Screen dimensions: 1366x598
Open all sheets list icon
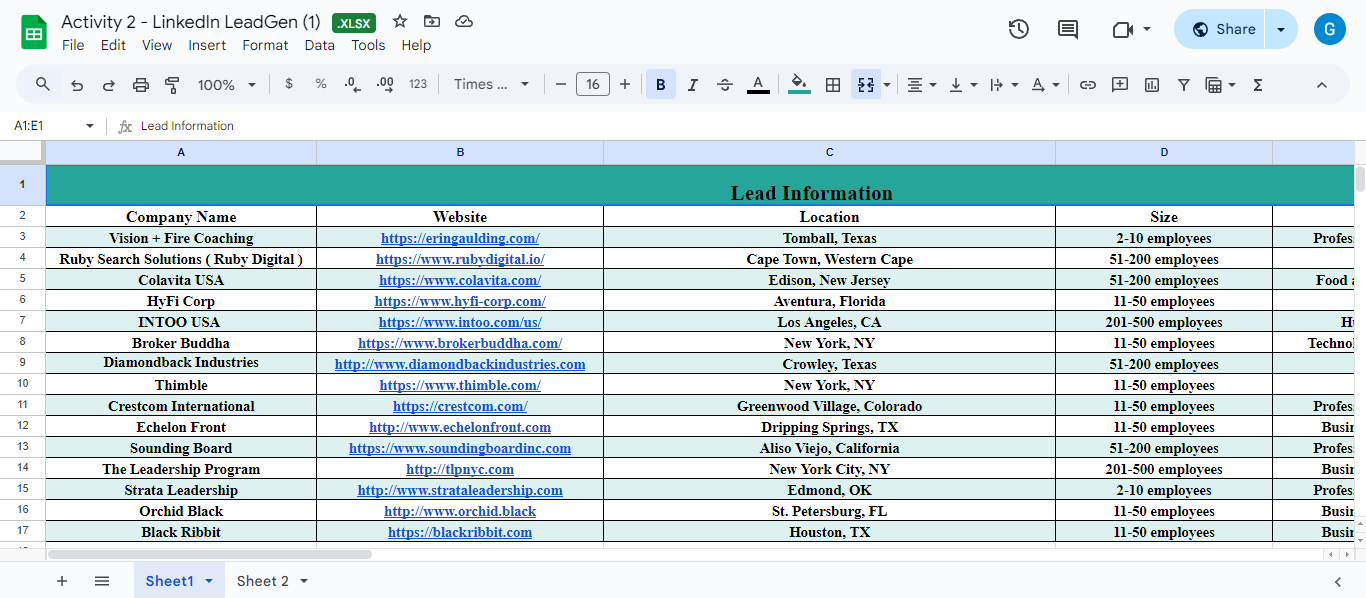tap(102, 581)
